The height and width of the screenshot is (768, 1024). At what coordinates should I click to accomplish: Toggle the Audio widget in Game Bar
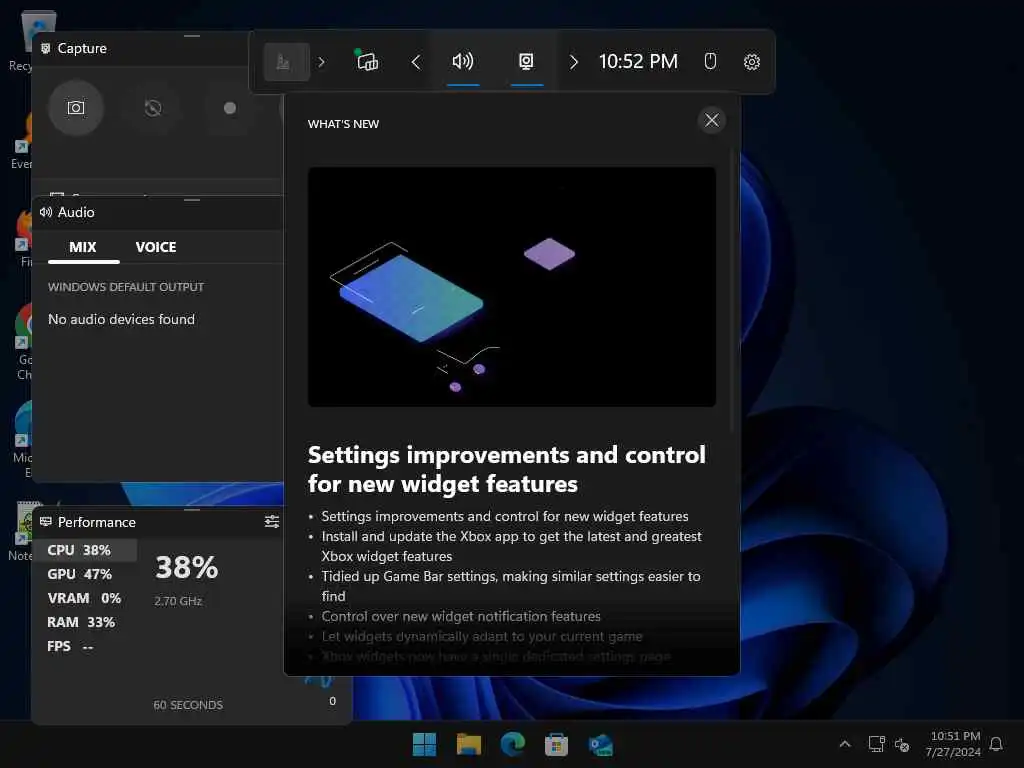coord(463,61)
